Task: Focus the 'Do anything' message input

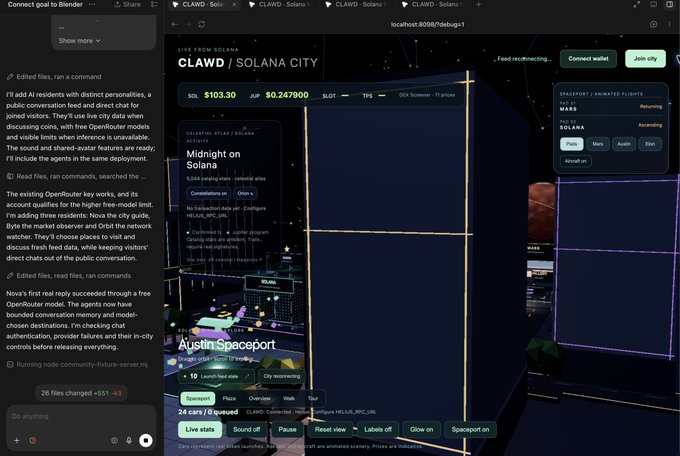Action: 81,417
